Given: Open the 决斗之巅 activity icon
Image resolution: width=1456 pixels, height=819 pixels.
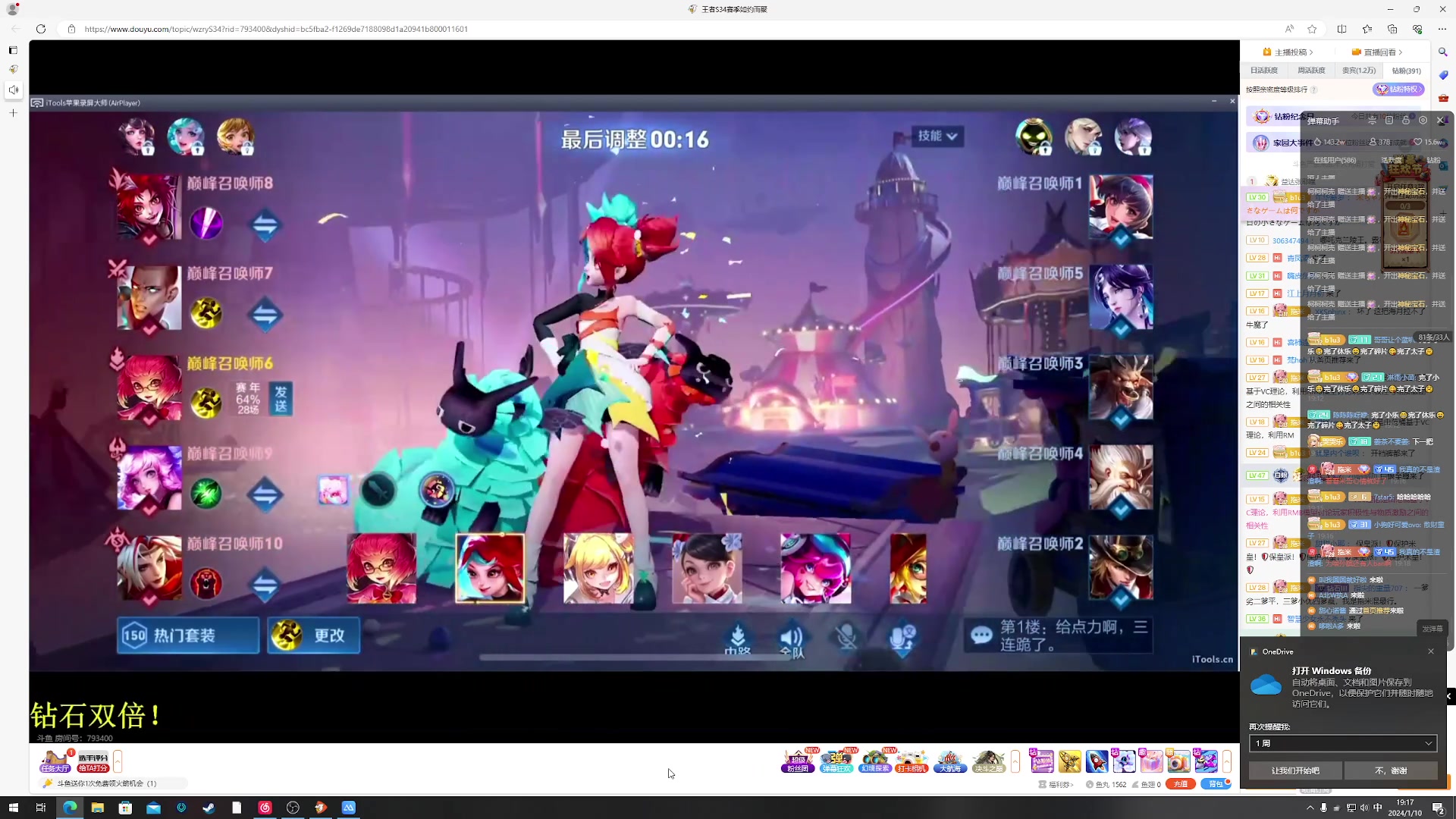Looking at the screenshot, I should (988, 761).
